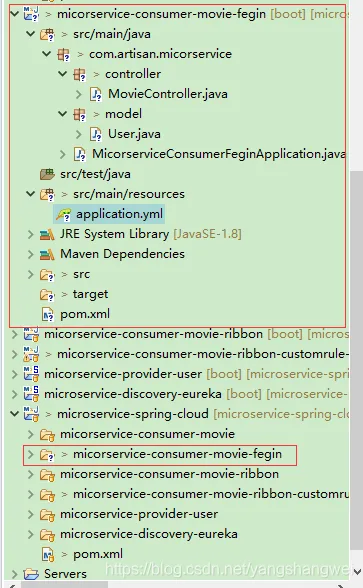Collapse the model package node

coord(63,114)
